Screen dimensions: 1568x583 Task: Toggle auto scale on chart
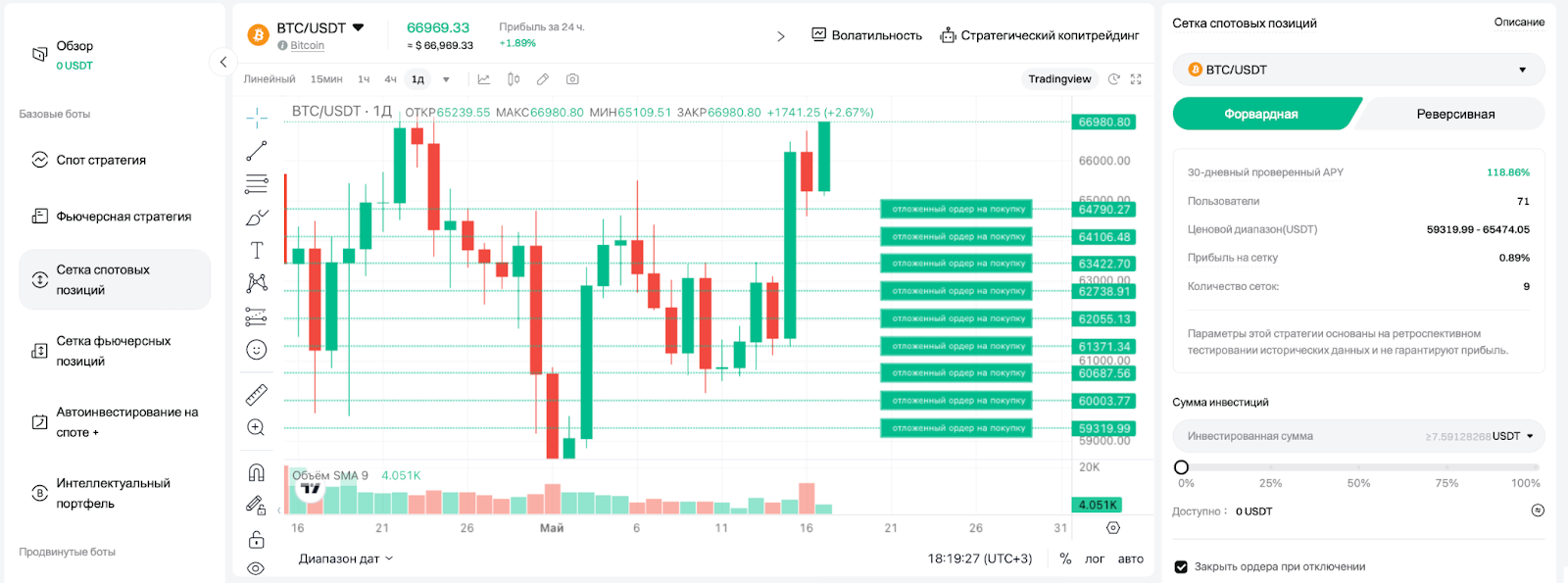1131,559
